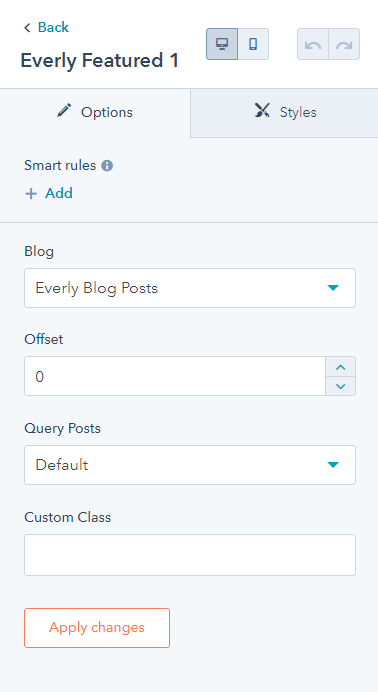Viewport: 378px width, 692px height.
Task: Click the plus icon beside Add
Action: click(x=31, y=194)
